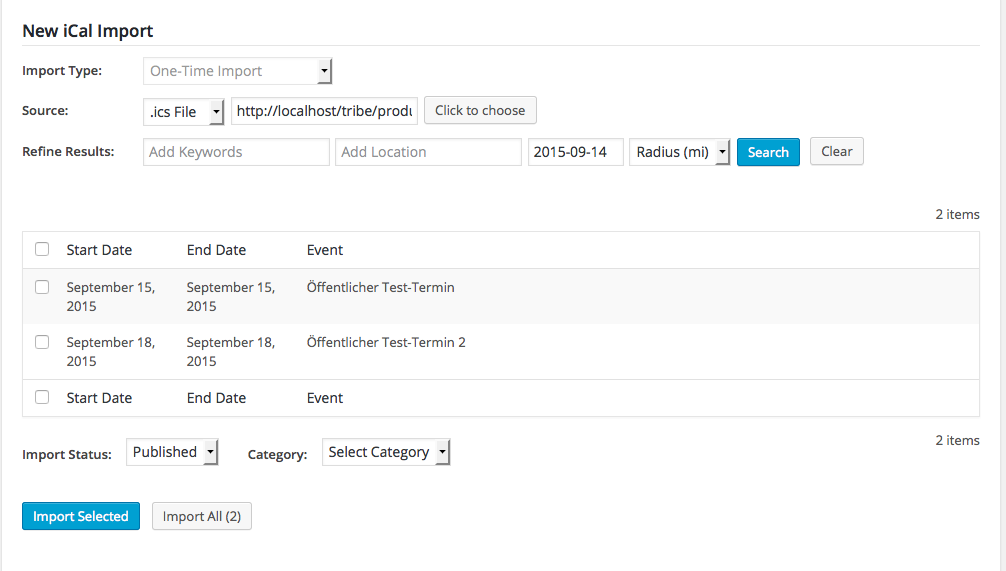Toggle the select-all checkbox in table footer
This screenshot has height=571, width=1006.
pyautogui.click(x=42, y=397)
